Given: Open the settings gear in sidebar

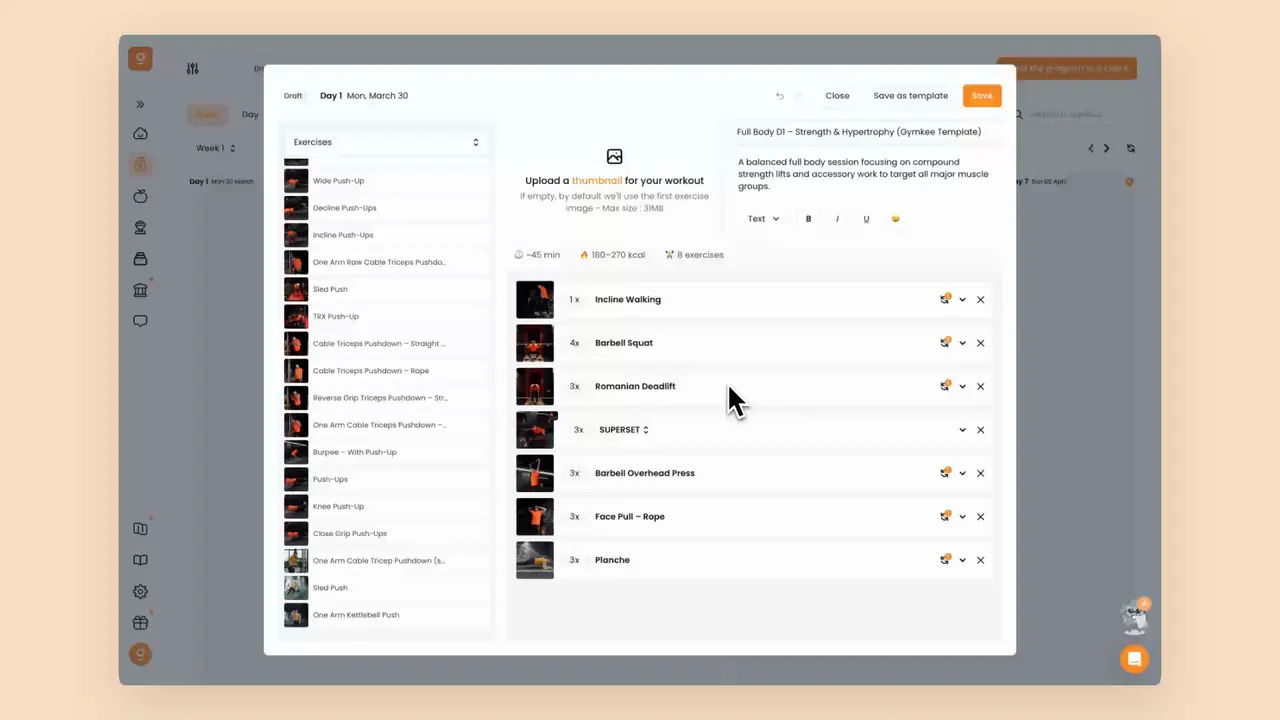Looking at the screenshot, I should tap(140, 591).
